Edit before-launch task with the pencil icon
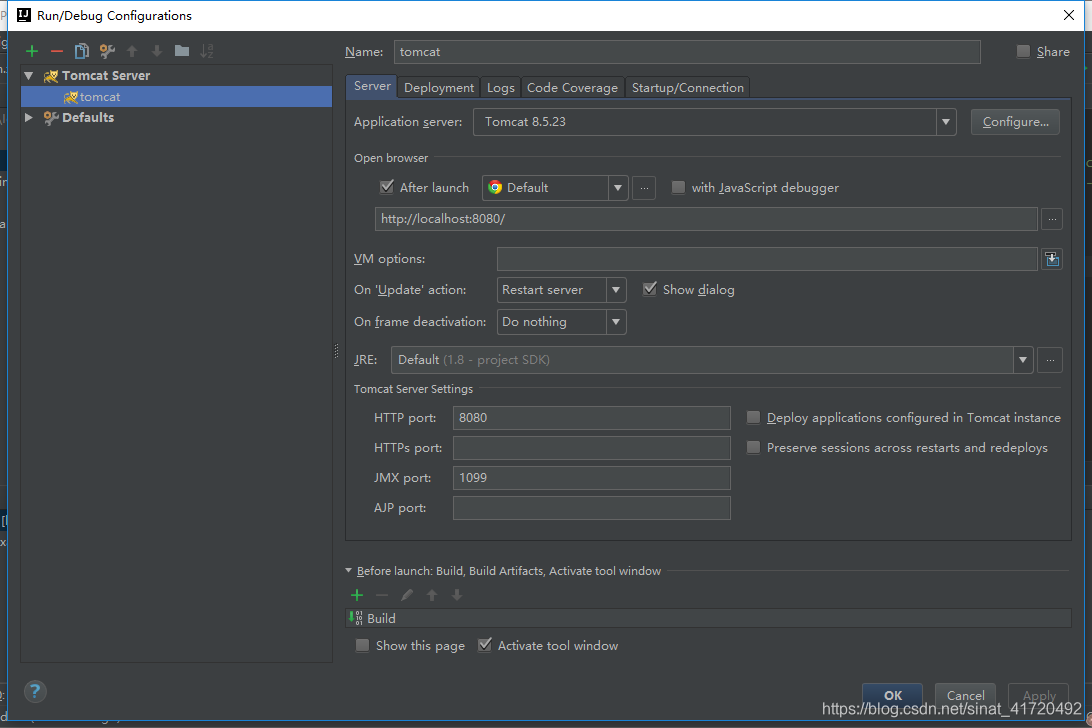The image size is (1092, 728). (x=407, y=595)
